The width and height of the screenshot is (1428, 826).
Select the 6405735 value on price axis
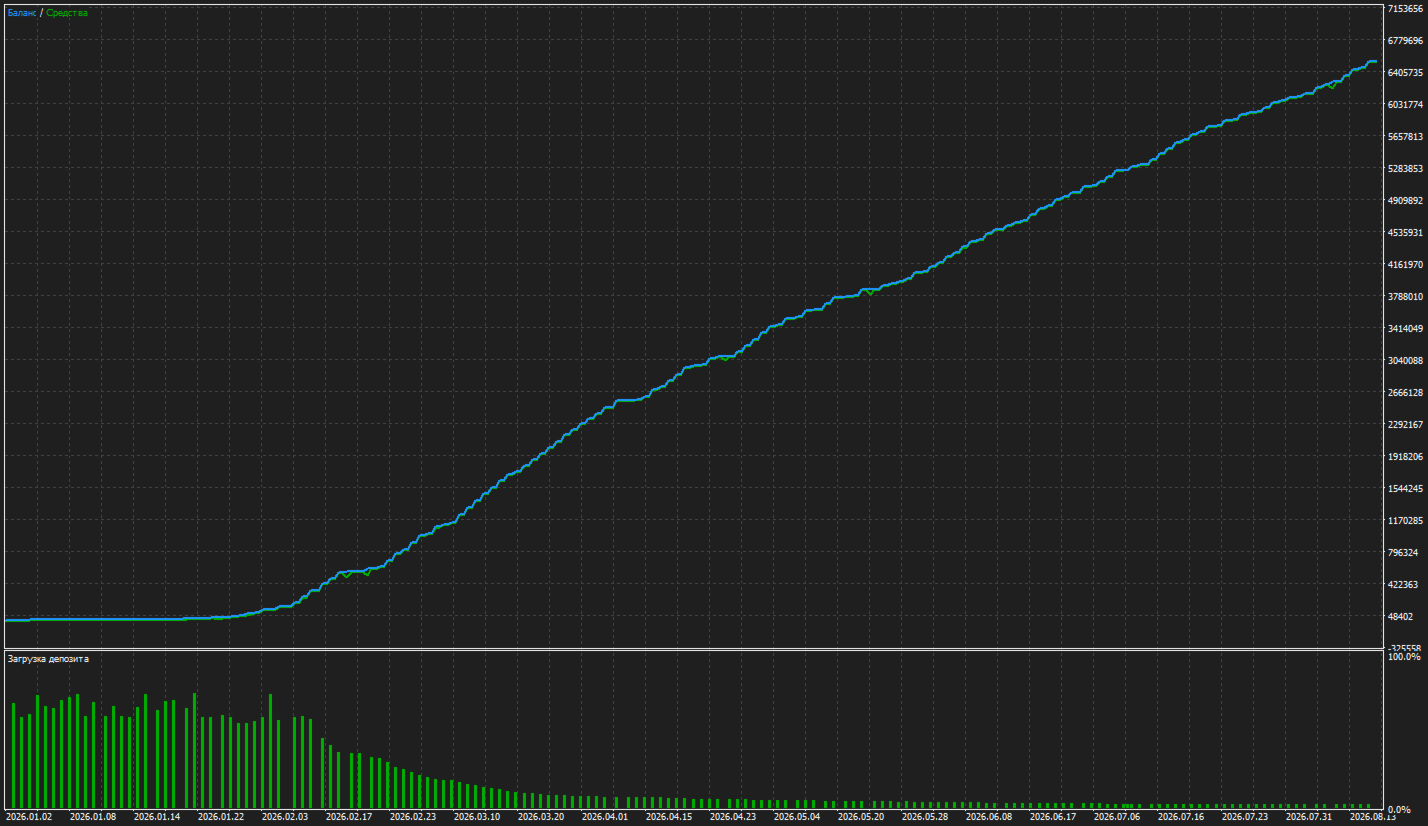click(x=1405, y=73)
